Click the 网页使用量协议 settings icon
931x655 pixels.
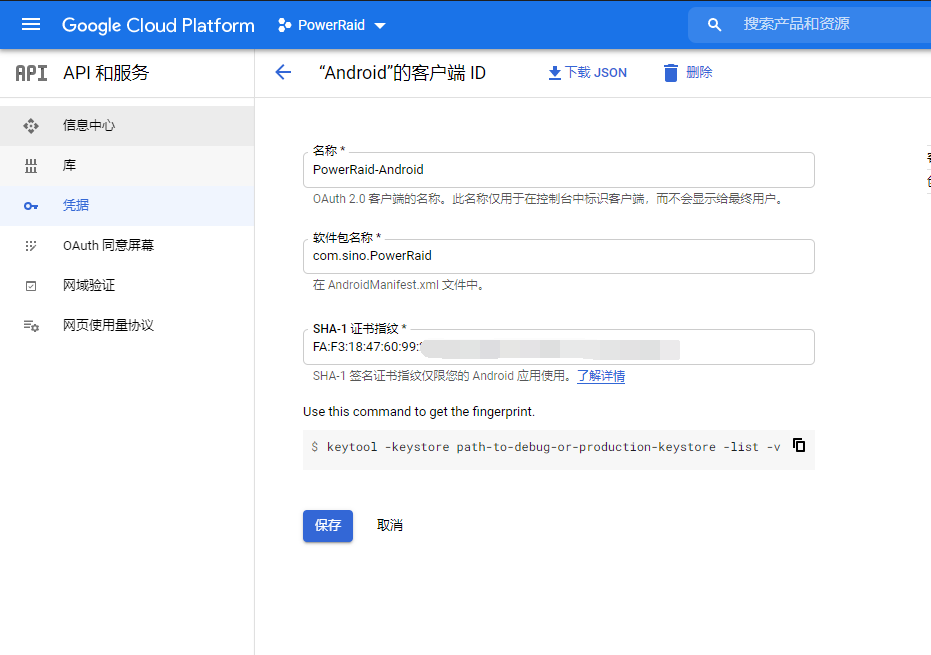[31, 326]
